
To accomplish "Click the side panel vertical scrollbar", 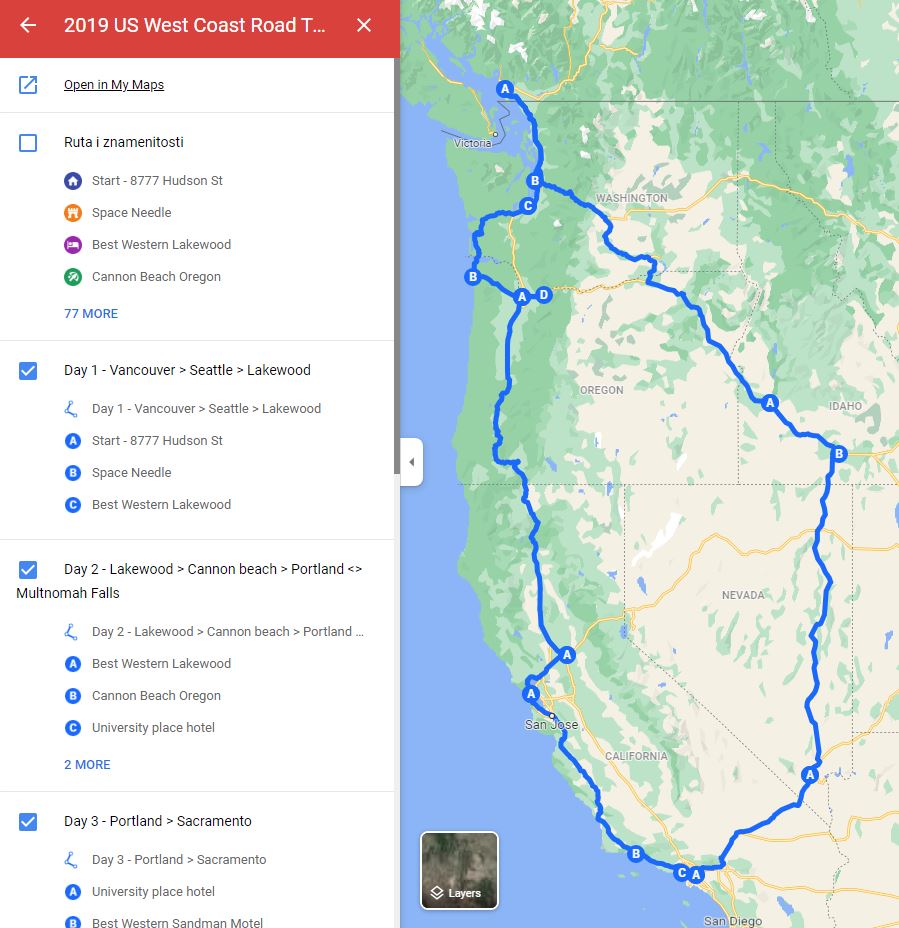I will (x=397, y=266).
